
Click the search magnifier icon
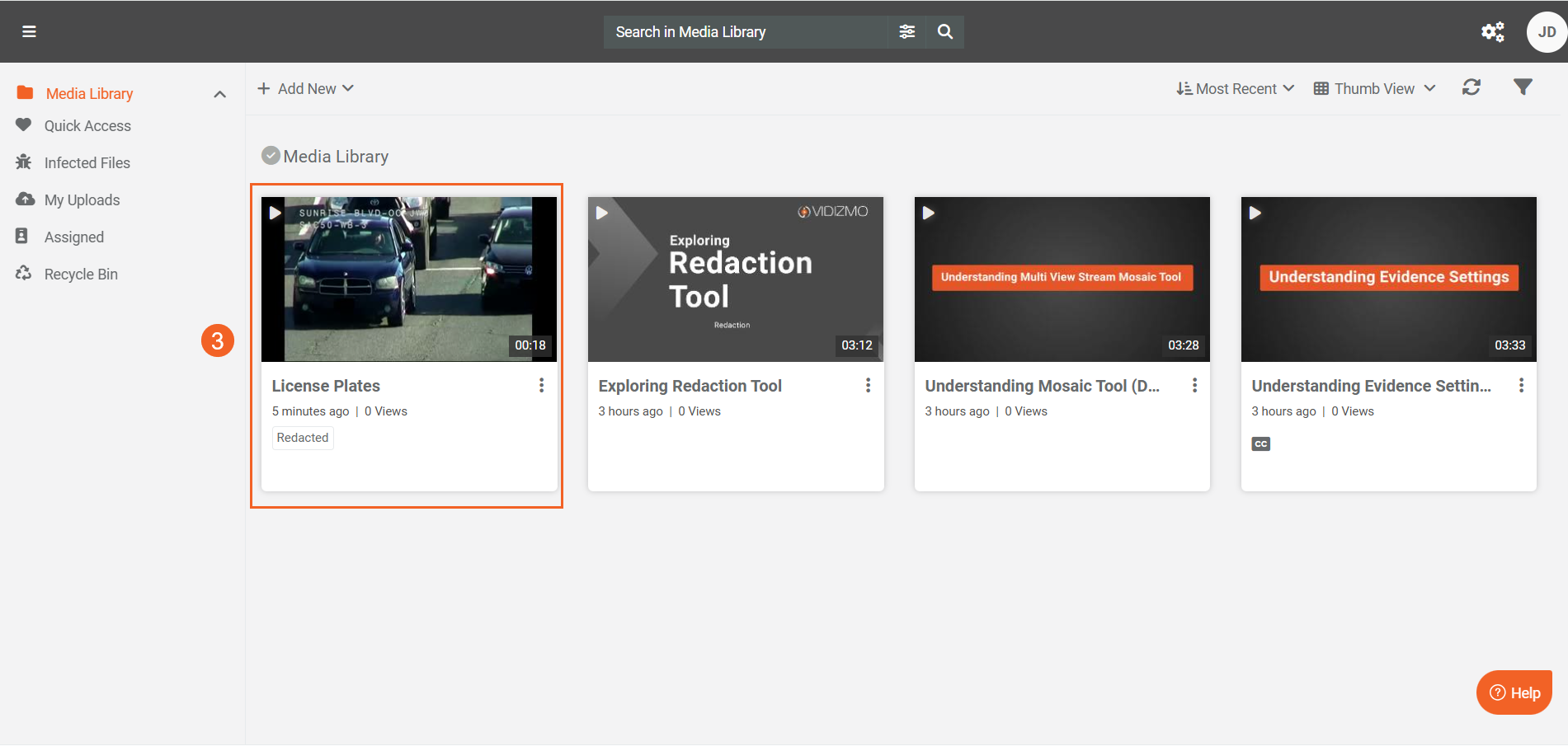[x=945, y=31]
